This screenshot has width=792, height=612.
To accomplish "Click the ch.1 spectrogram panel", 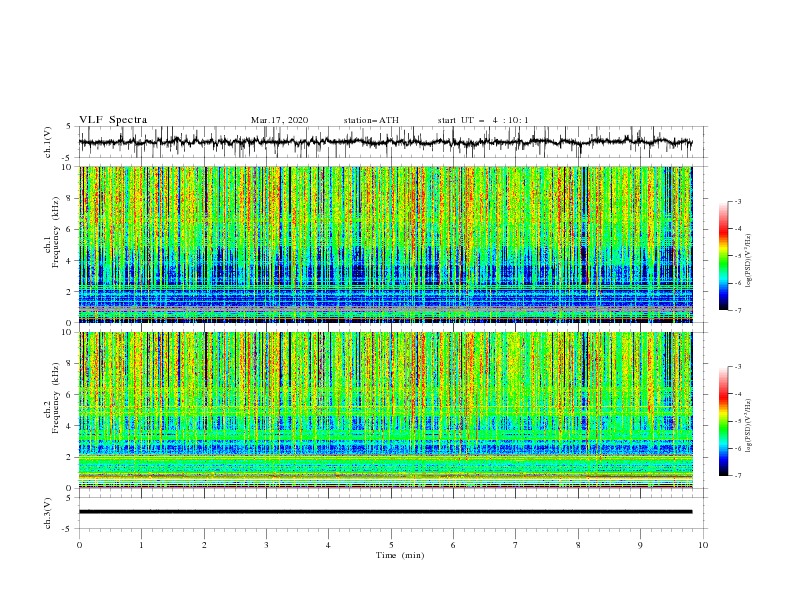I will [x=385, y=244].
